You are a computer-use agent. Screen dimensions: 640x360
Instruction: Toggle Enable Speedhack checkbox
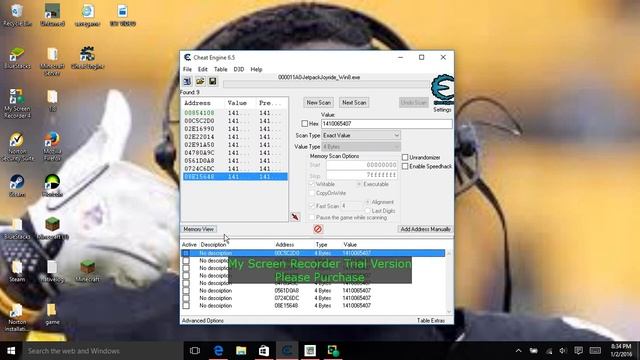click(405, 166)
